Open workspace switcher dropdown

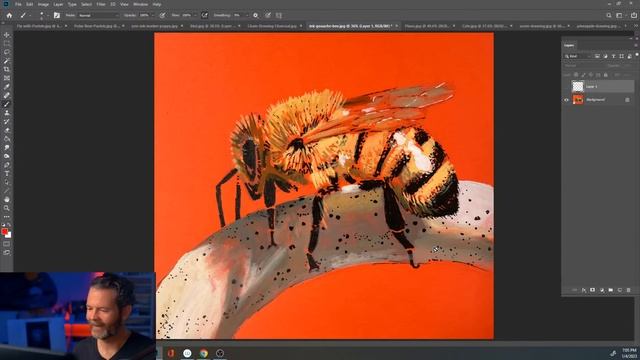click(x=620, y=16)
